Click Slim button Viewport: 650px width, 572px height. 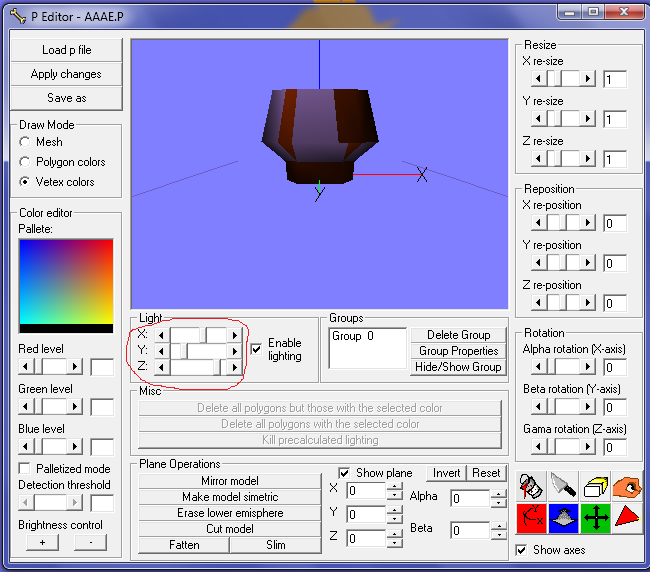(x=276, y=545)
